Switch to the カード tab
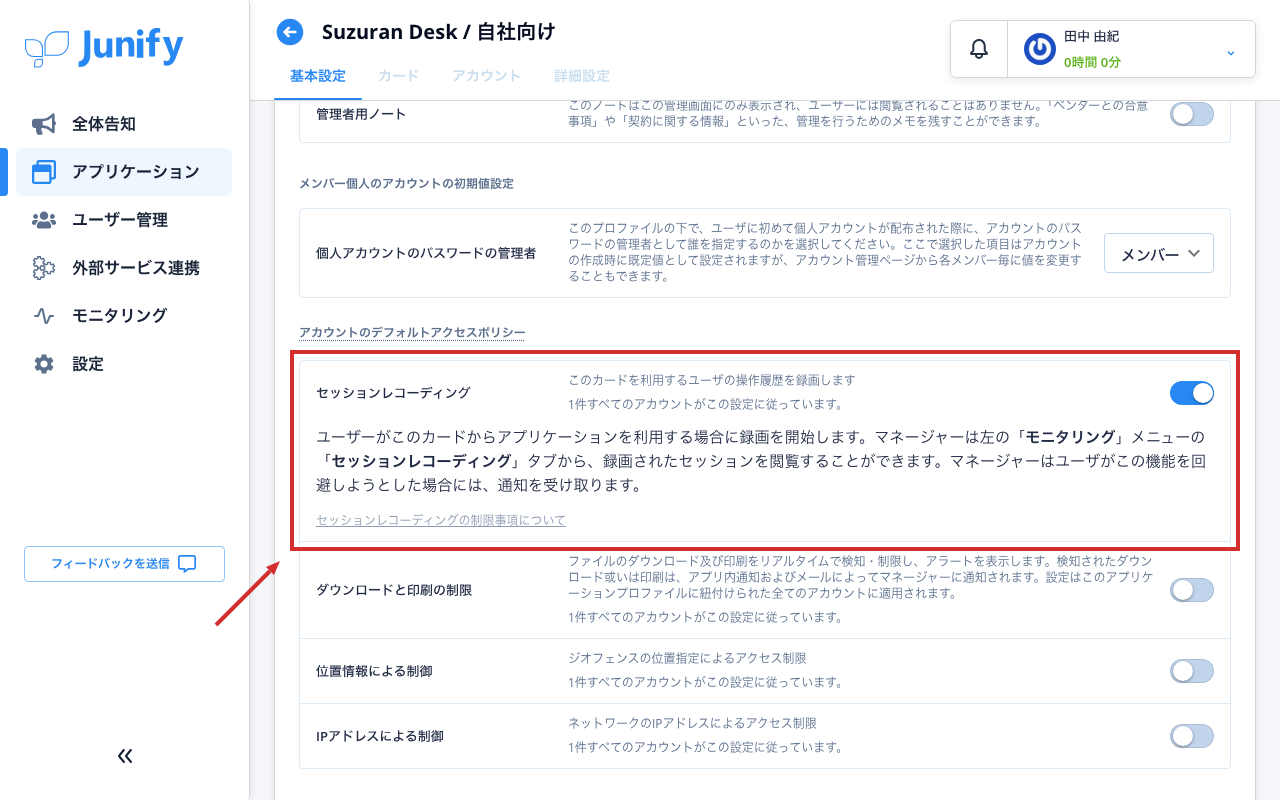 398,76
